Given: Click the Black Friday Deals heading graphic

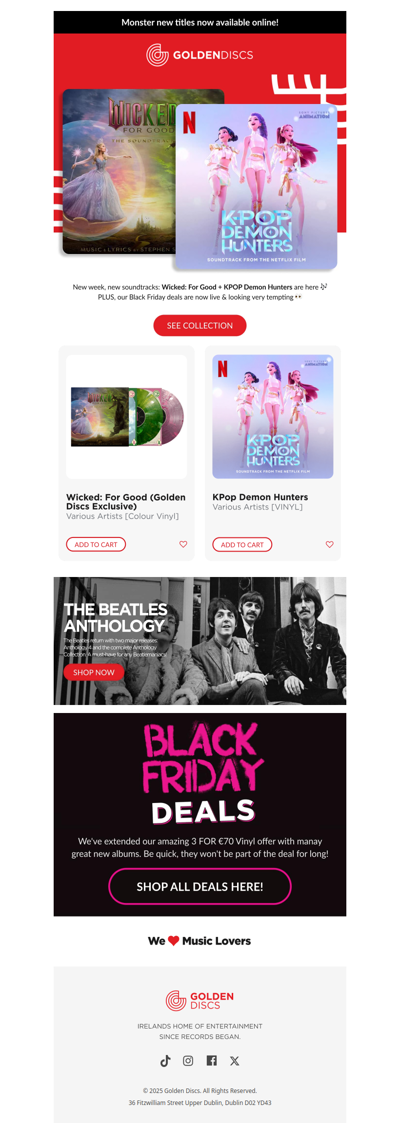Looking at the screenshot, I should (200, 774).
